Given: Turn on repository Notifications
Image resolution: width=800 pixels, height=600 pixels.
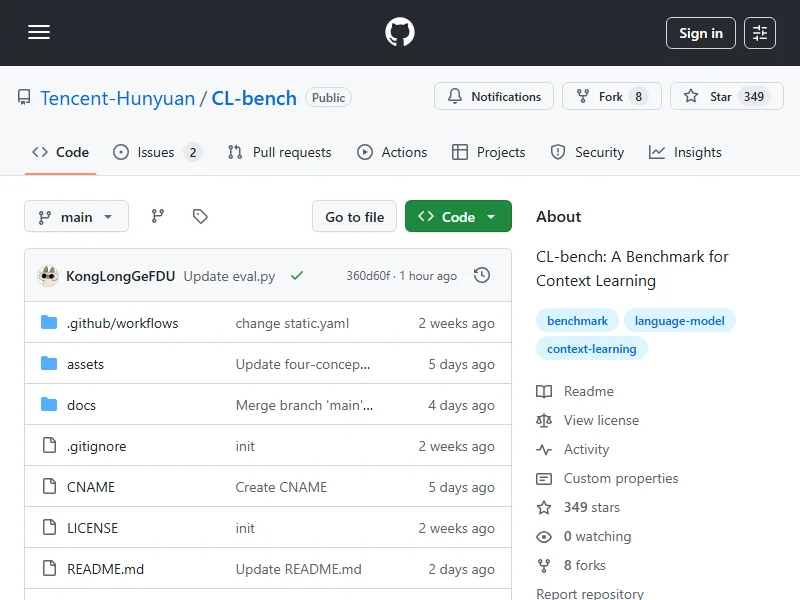Looking at the screenshot, I should pos(494,97).
